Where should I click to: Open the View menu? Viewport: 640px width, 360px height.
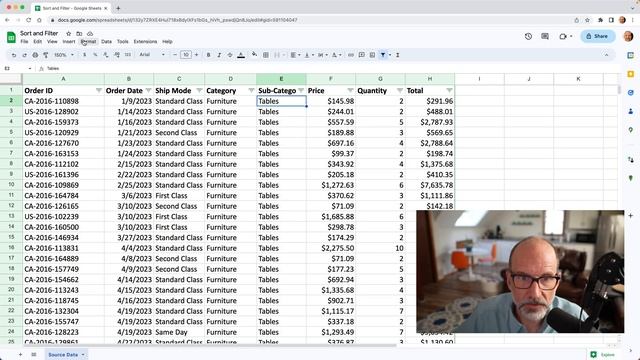52,42
